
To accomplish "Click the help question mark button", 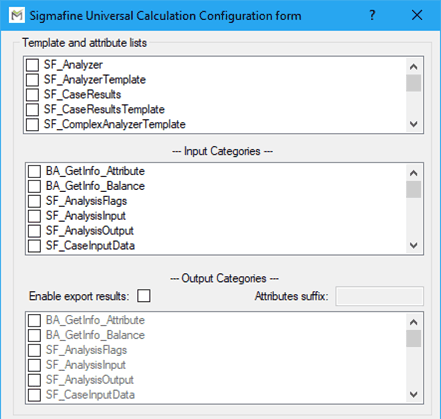I will (x=372, y=15).
